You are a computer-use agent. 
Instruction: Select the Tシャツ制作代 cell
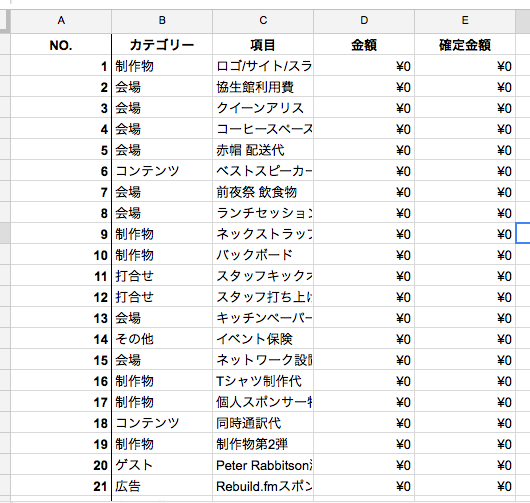[x=263, y=381]
